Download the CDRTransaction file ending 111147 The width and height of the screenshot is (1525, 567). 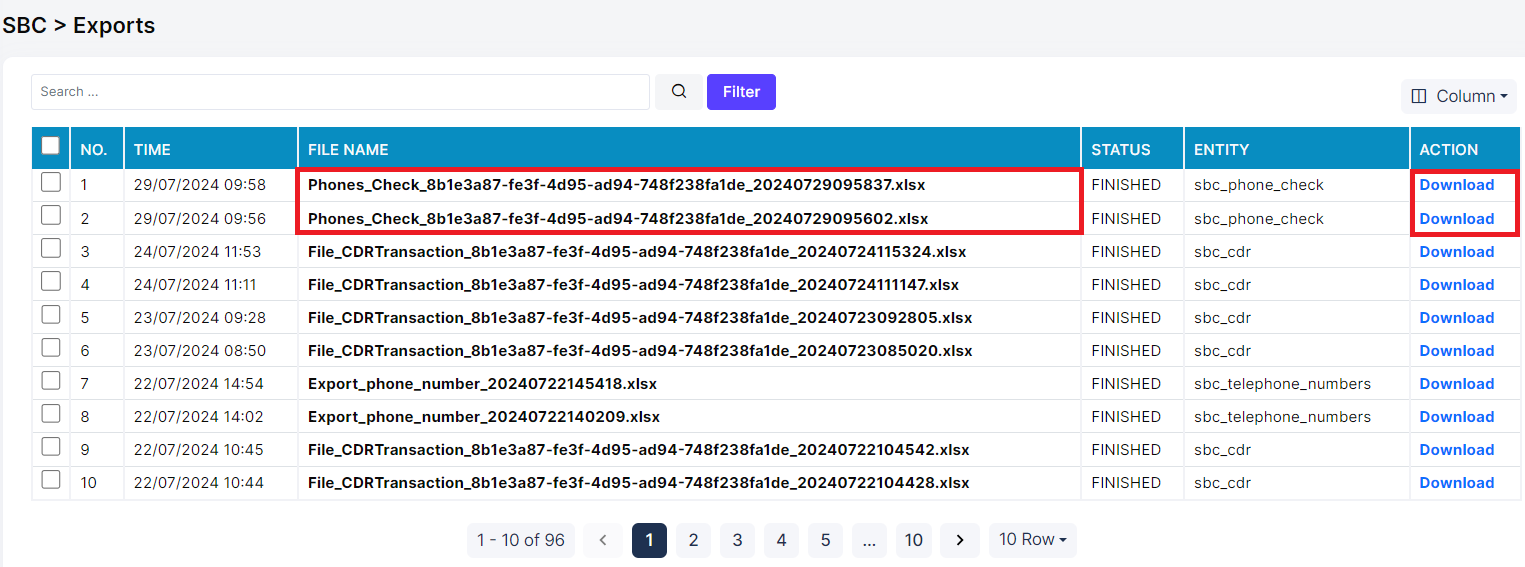click(1457, 284)
